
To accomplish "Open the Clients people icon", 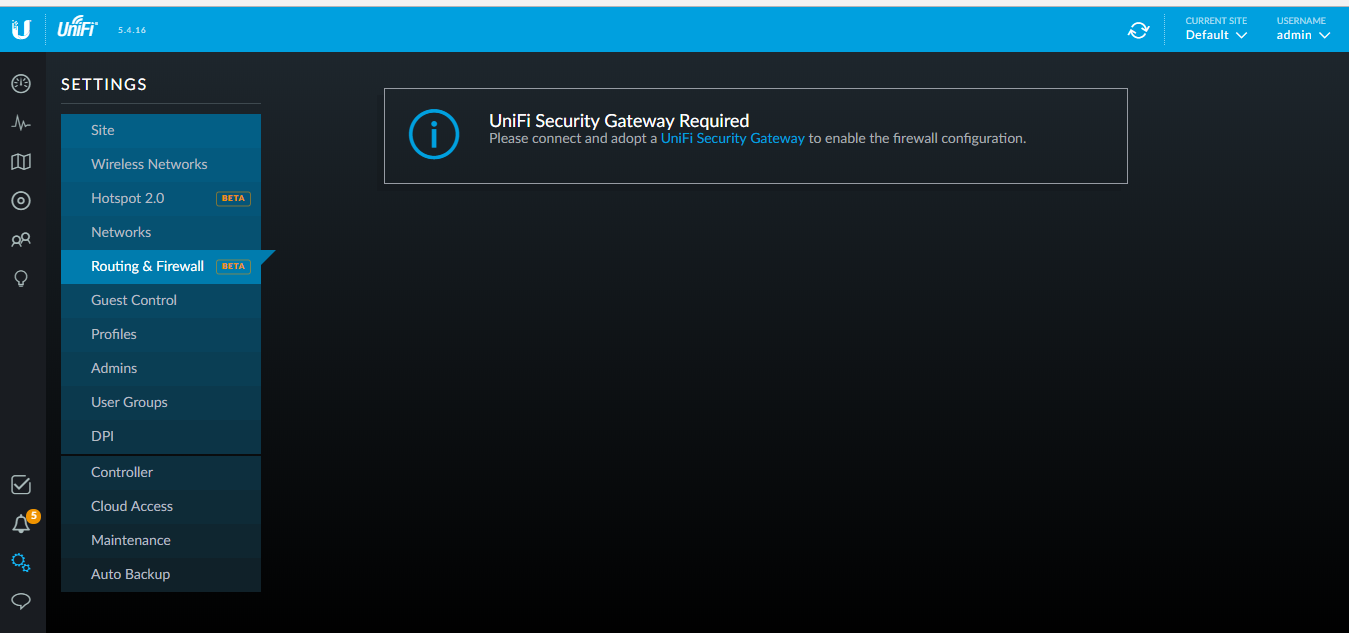I will pos(21,240).
